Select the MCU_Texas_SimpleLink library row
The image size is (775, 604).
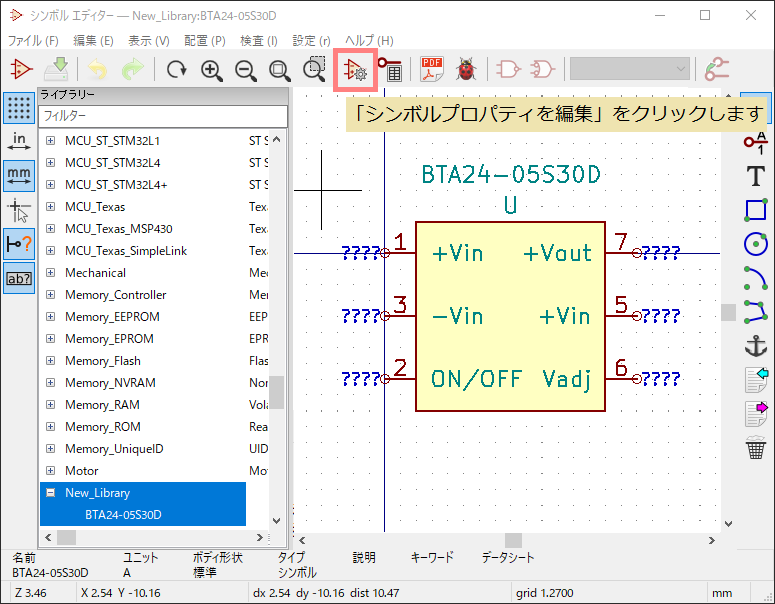pyautogui.click(x=155, y=251)
